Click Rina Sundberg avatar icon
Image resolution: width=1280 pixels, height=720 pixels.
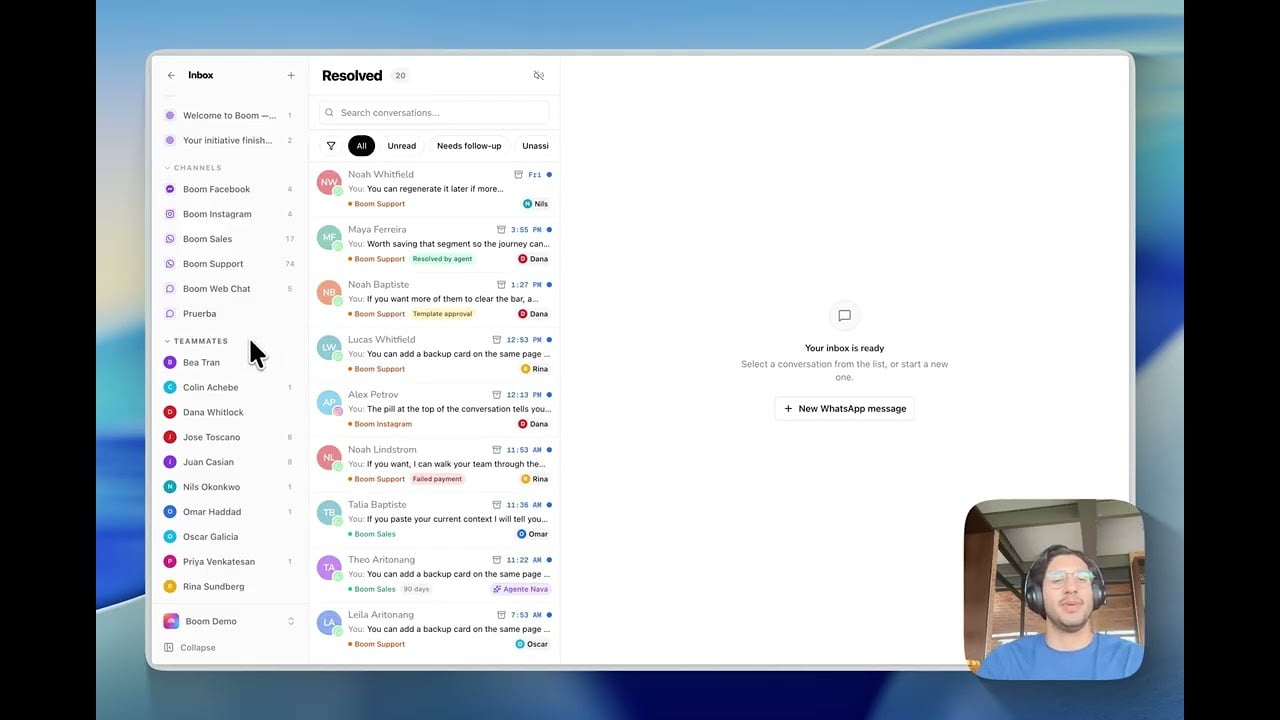[x=170, y=587]
